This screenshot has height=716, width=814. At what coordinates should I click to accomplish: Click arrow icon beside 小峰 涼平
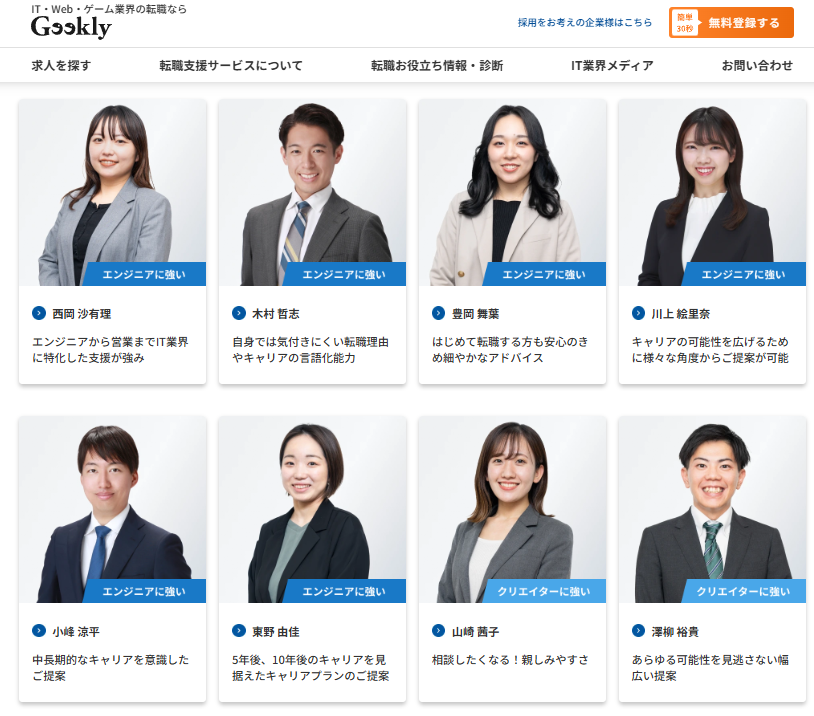(39, 631)
